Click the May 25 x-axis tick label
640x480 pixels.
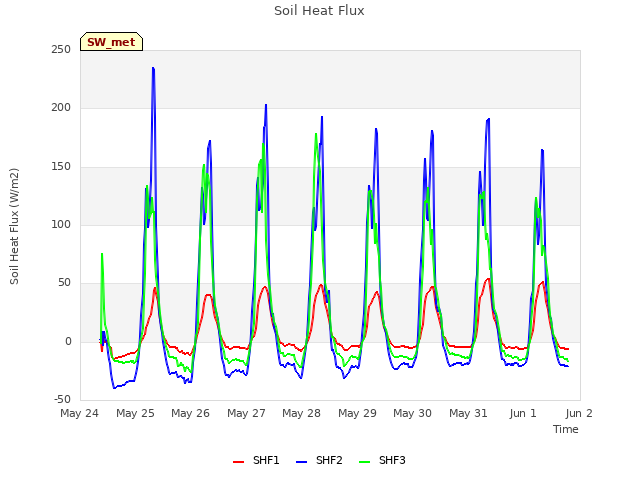click(136, 413)
